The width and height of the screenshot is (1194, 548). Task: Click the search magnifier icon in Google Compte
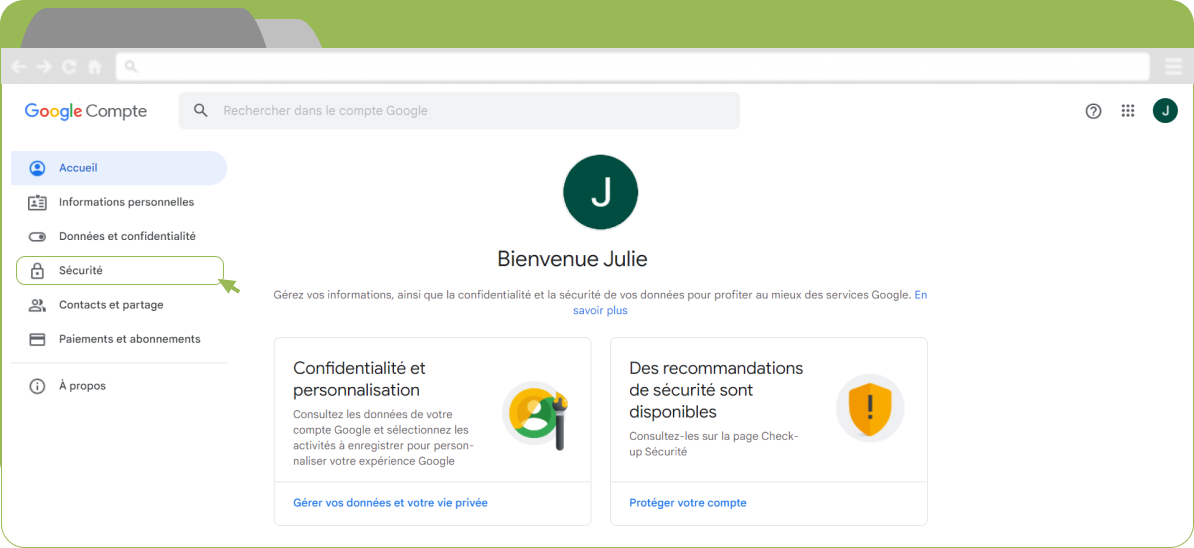point(201,111)
